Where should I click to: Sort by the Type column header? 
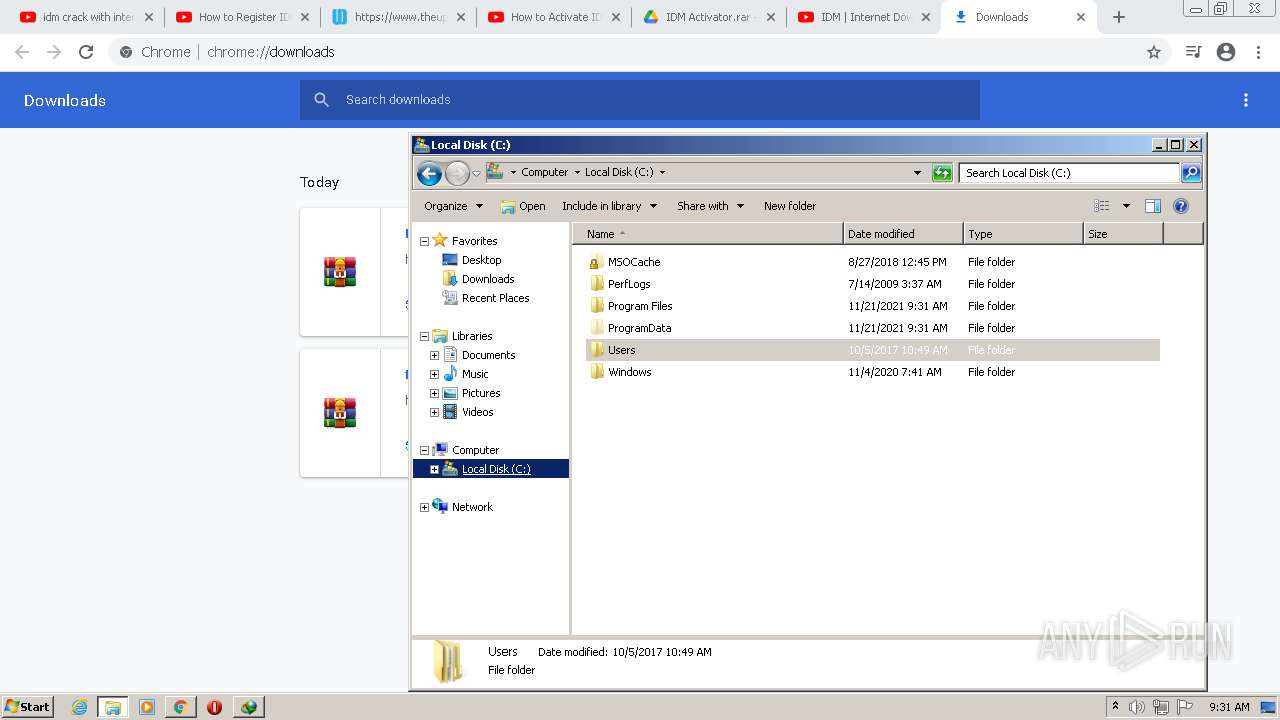coord(1023,234)
